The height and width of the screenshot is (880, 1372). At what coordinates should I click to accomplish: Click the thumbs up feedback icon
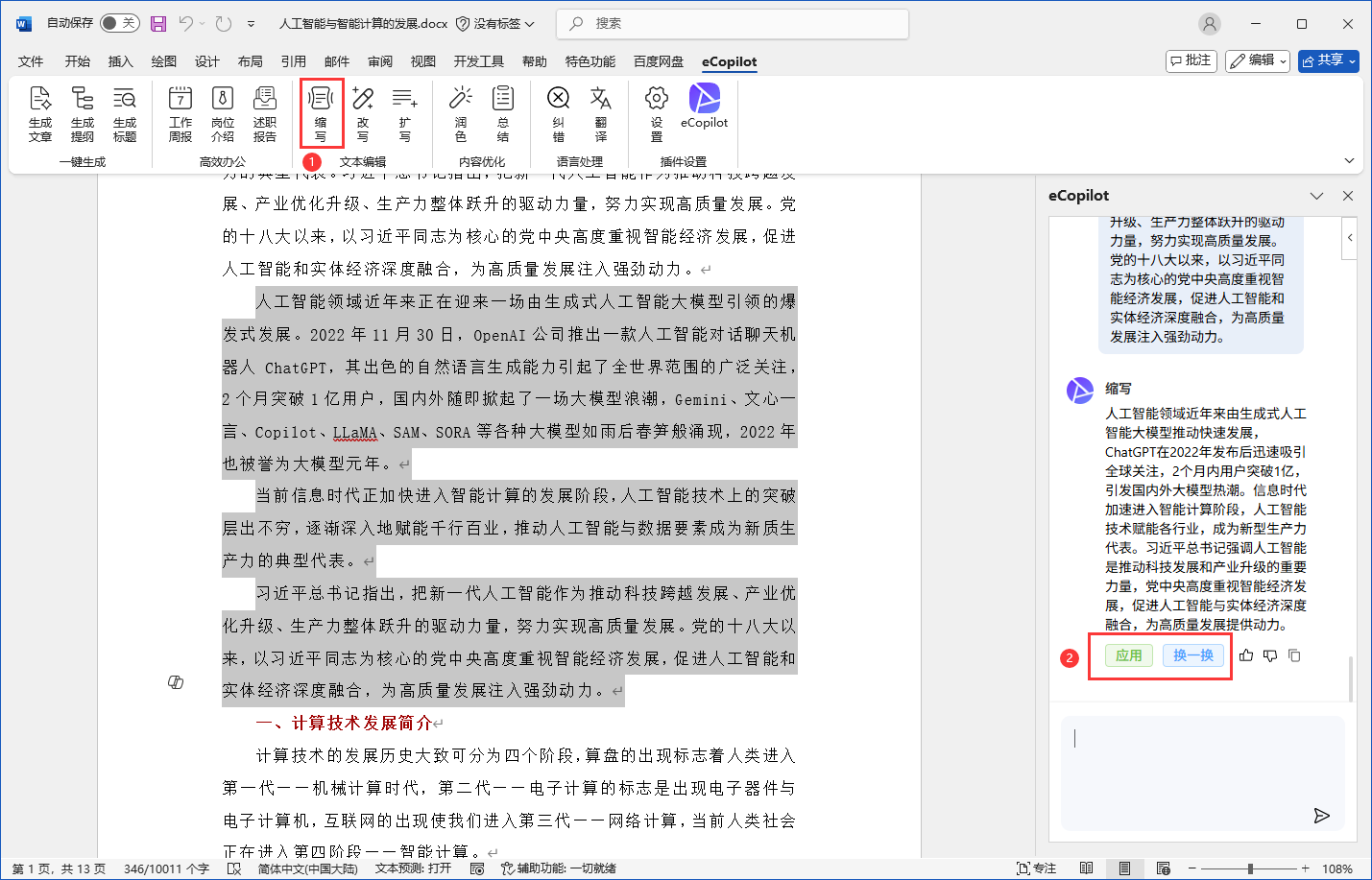pyautogui.click(x=1246, y=655)
